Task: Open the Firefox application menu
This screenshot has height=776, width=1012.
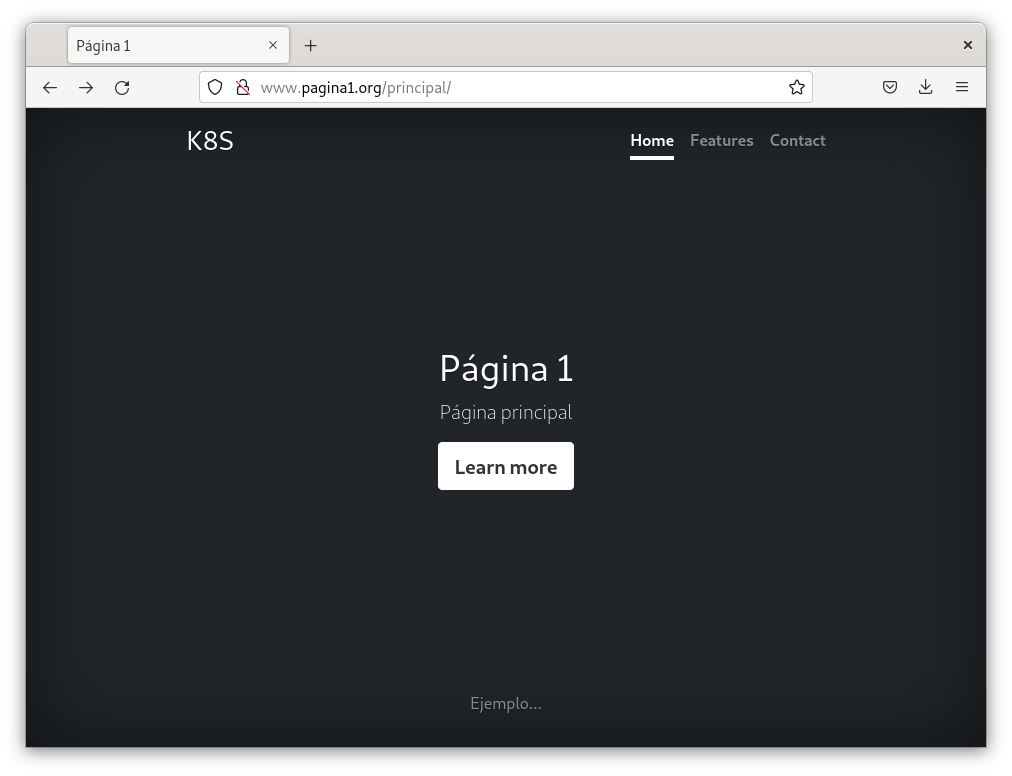Action: tap(962, 88)
